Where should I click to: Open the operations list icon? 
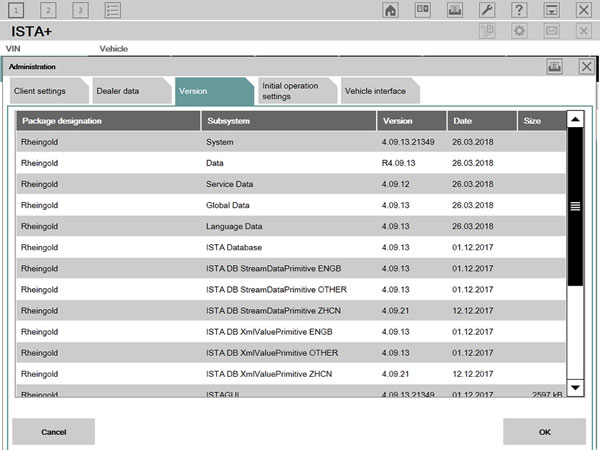click(113, 10)
